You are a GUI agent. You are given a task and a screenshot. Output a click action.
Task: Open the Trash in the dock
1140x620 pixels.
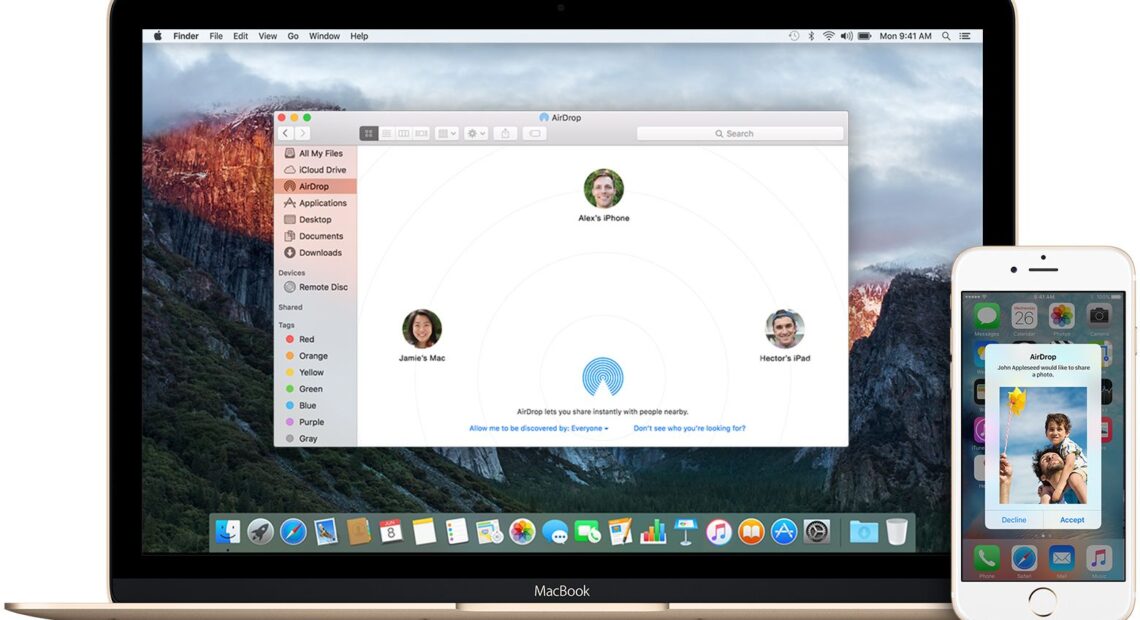(897, 532)
